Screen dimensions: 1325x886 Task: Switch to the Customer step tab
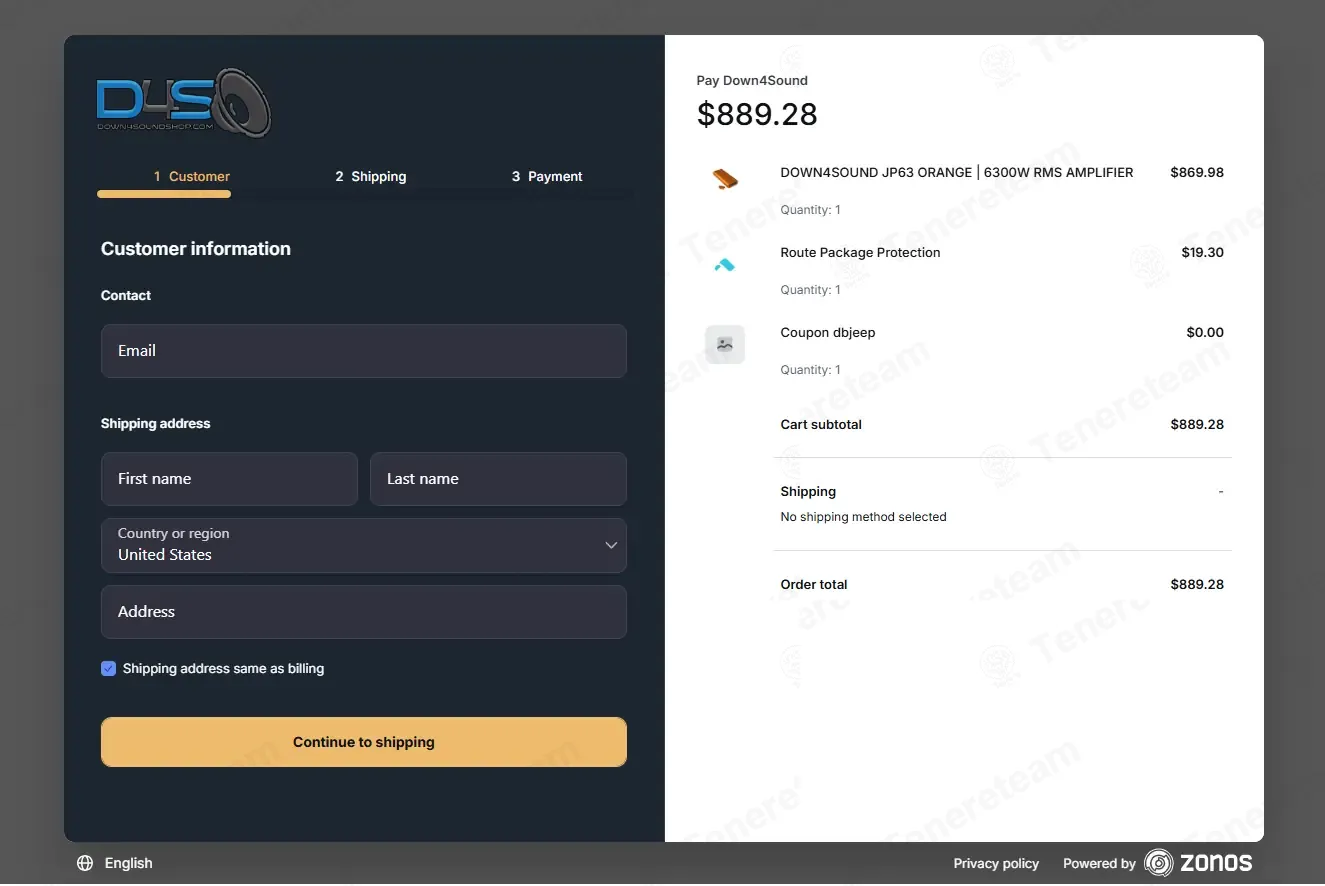coord(192,176)
